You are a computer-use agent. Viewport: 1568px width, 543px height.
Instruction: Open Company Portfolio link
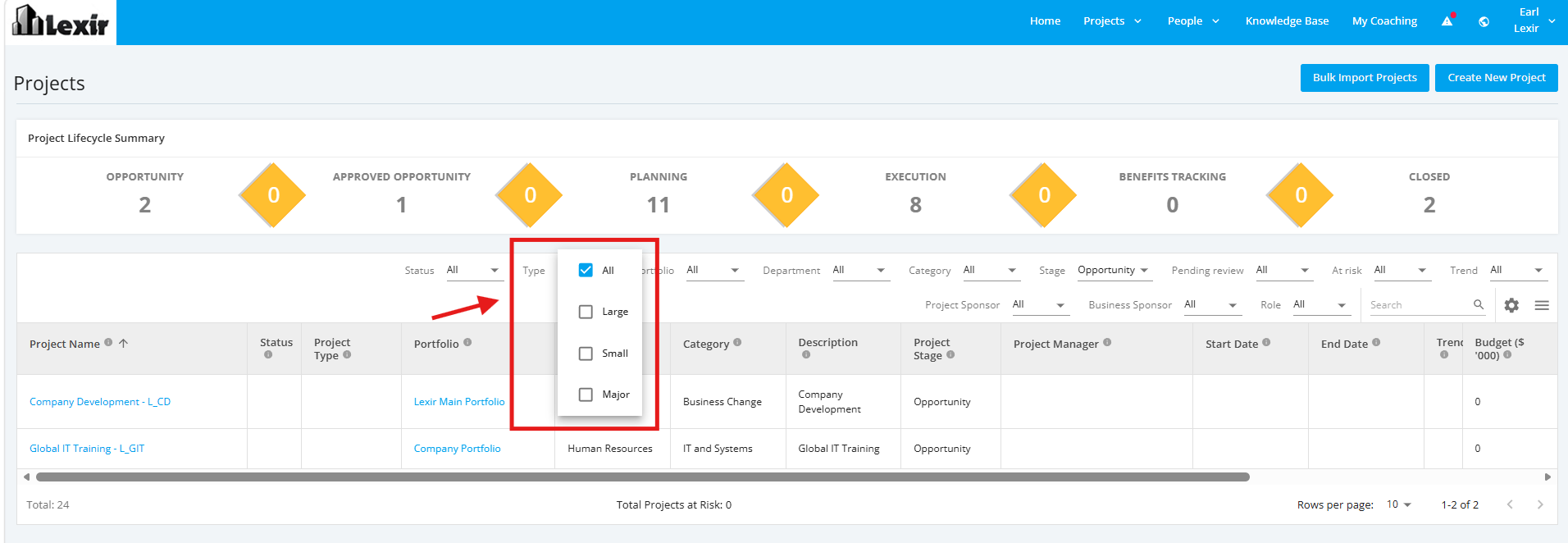(x=457, y=449)
